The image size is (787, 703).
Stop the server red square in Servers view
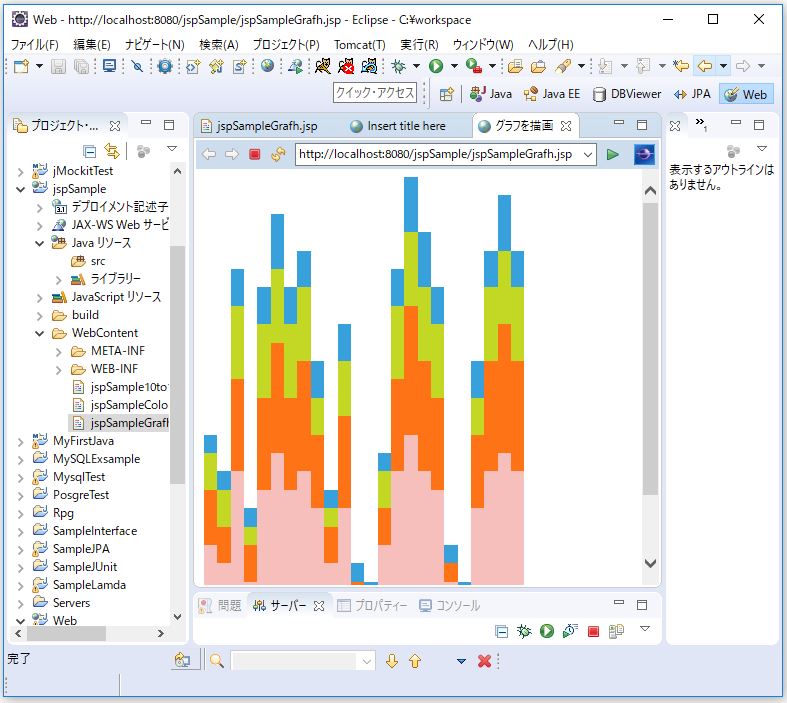593,631
